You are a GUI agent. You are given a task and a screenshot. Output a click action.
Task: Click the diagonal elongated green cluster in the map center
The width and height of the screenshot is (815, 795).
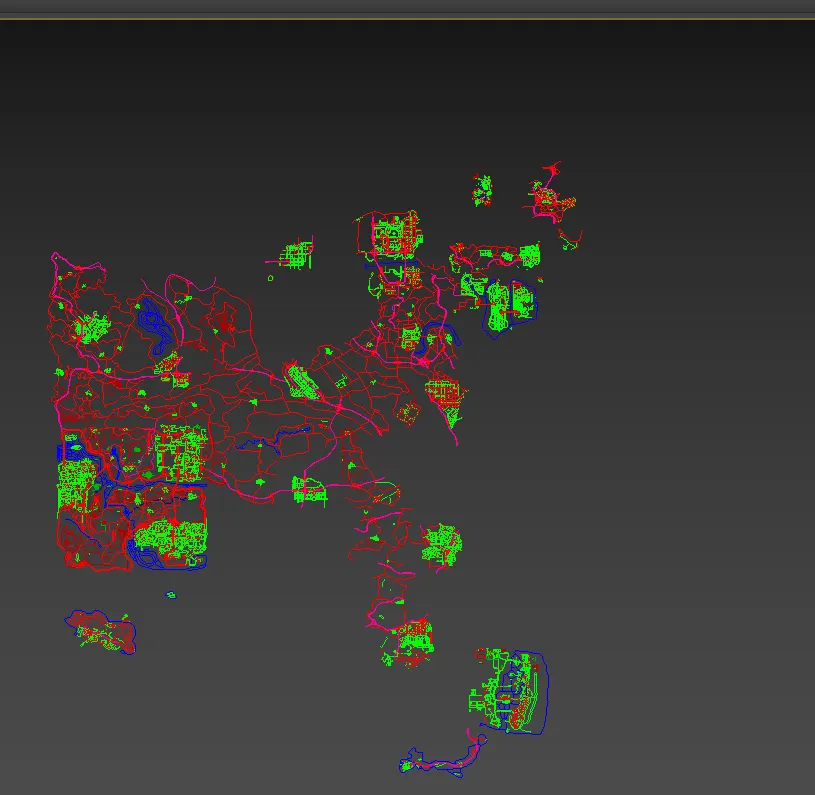[300, 381]
